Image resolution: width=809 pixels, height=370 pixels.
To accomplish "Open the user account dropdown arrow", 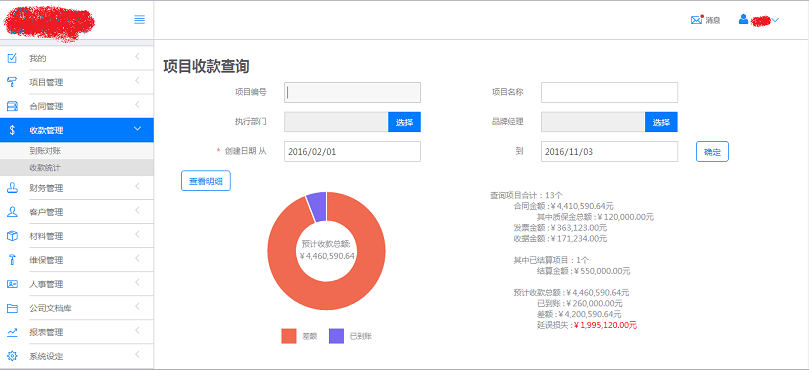I will [x=774, y=20].
